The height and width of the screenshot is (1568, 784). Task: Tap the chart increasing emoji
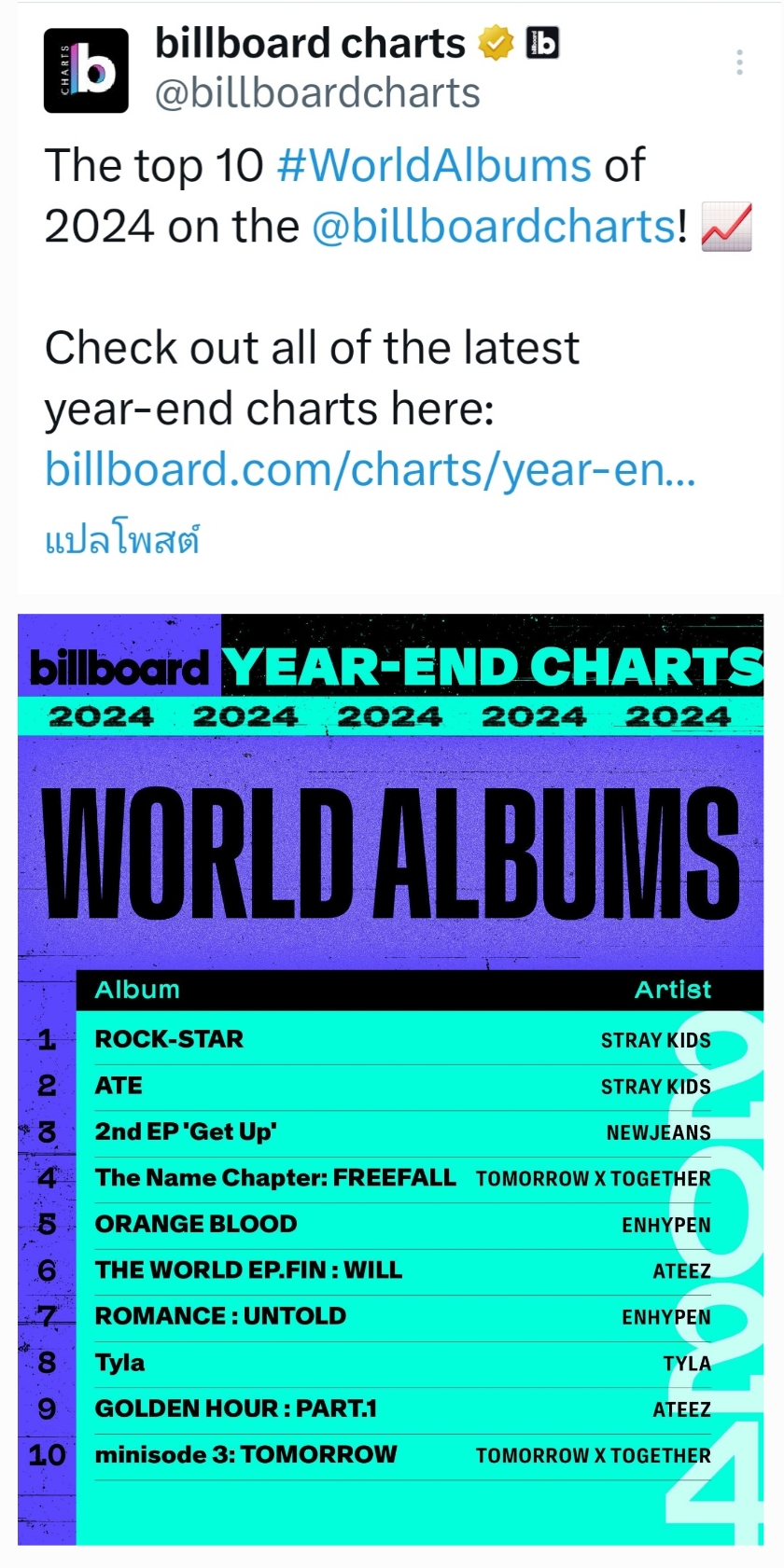coord(726,227)
